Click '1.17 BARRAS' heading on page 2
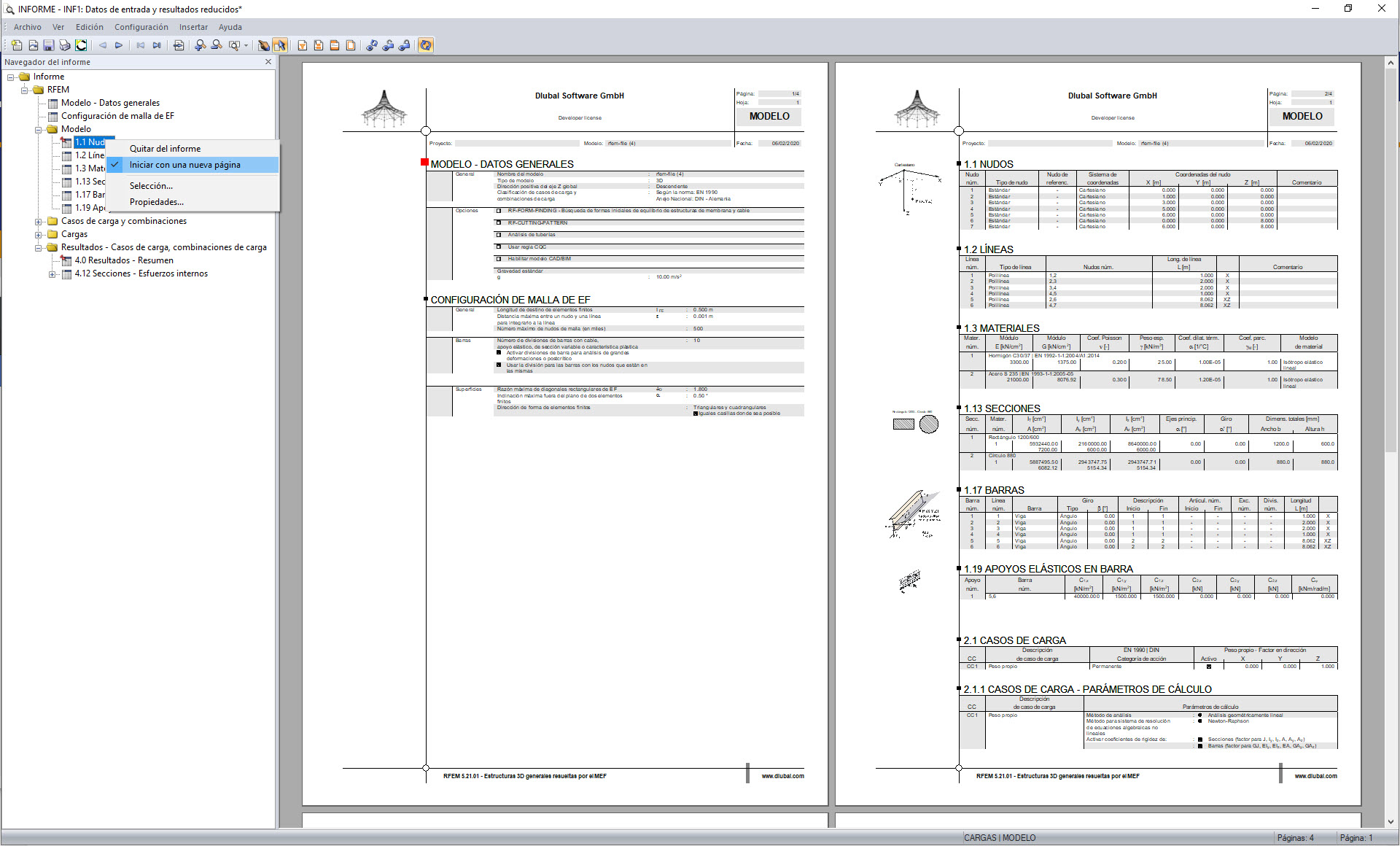 (x=994, y=490)
